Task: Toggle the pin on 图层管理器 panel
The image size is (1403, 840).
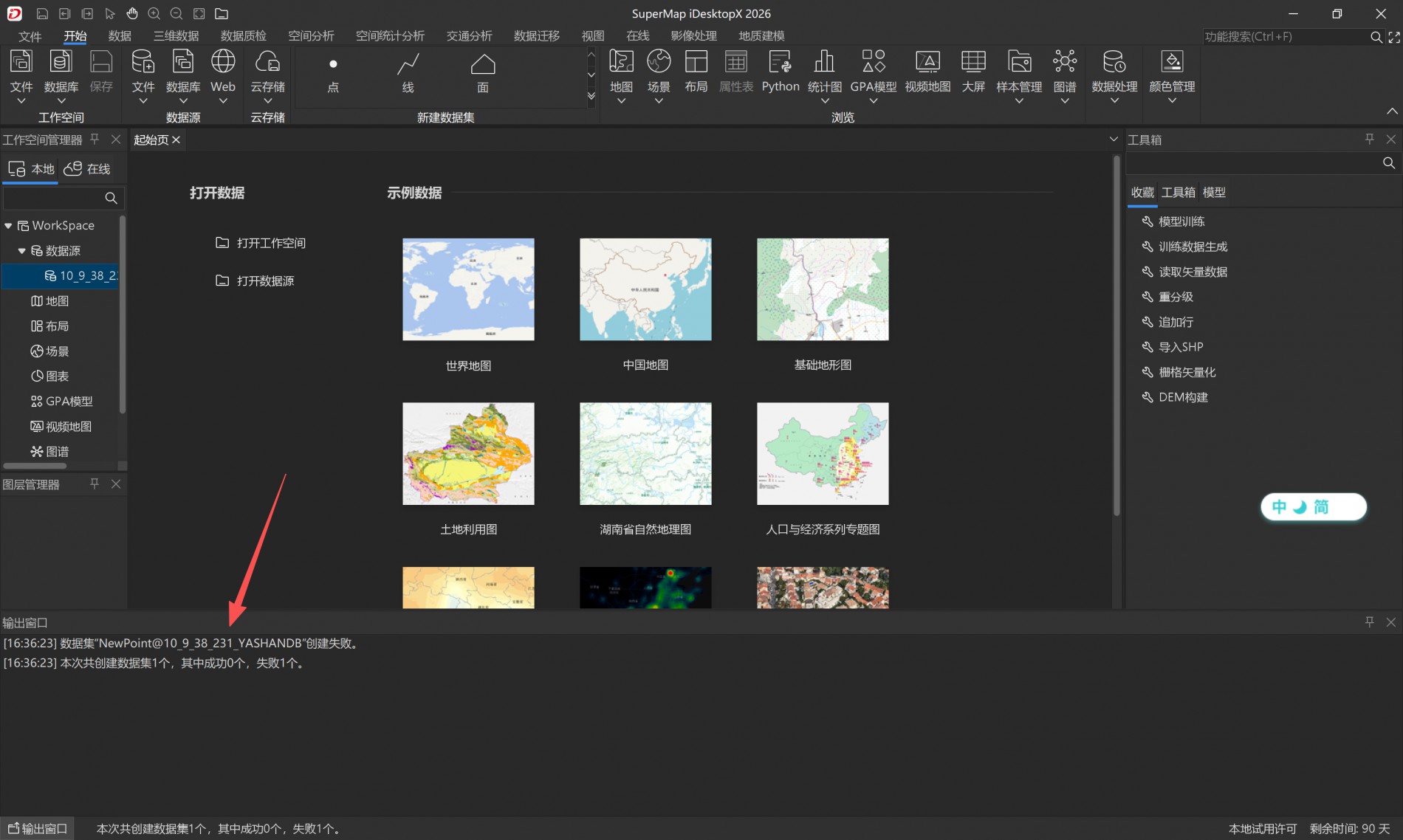Action: click(95, 483)
